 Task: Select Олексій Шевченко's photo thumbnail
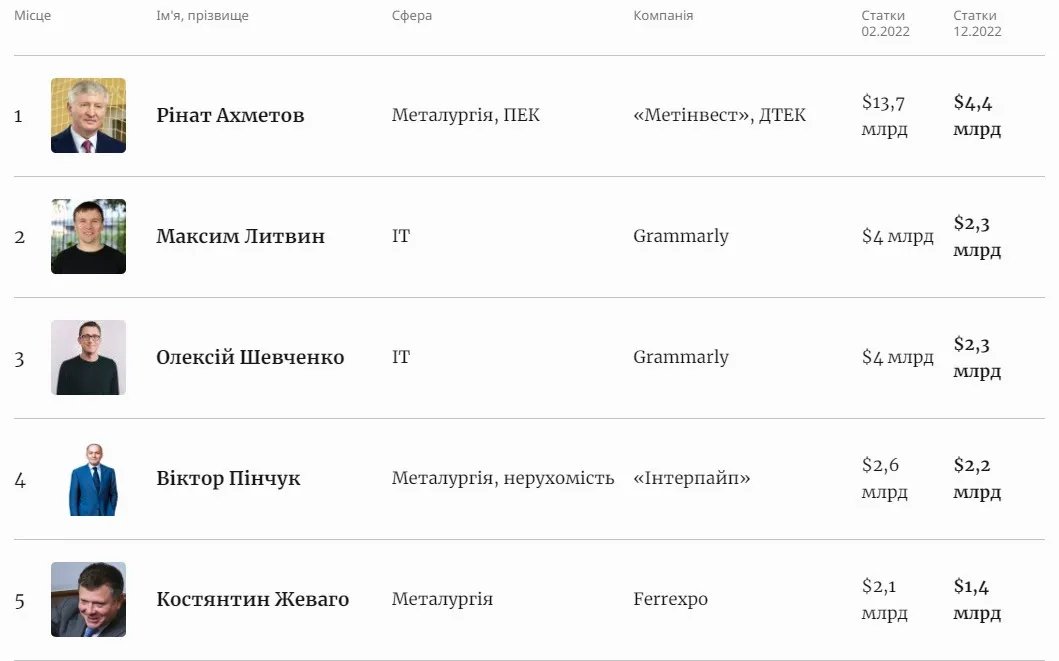coord(88,358)
